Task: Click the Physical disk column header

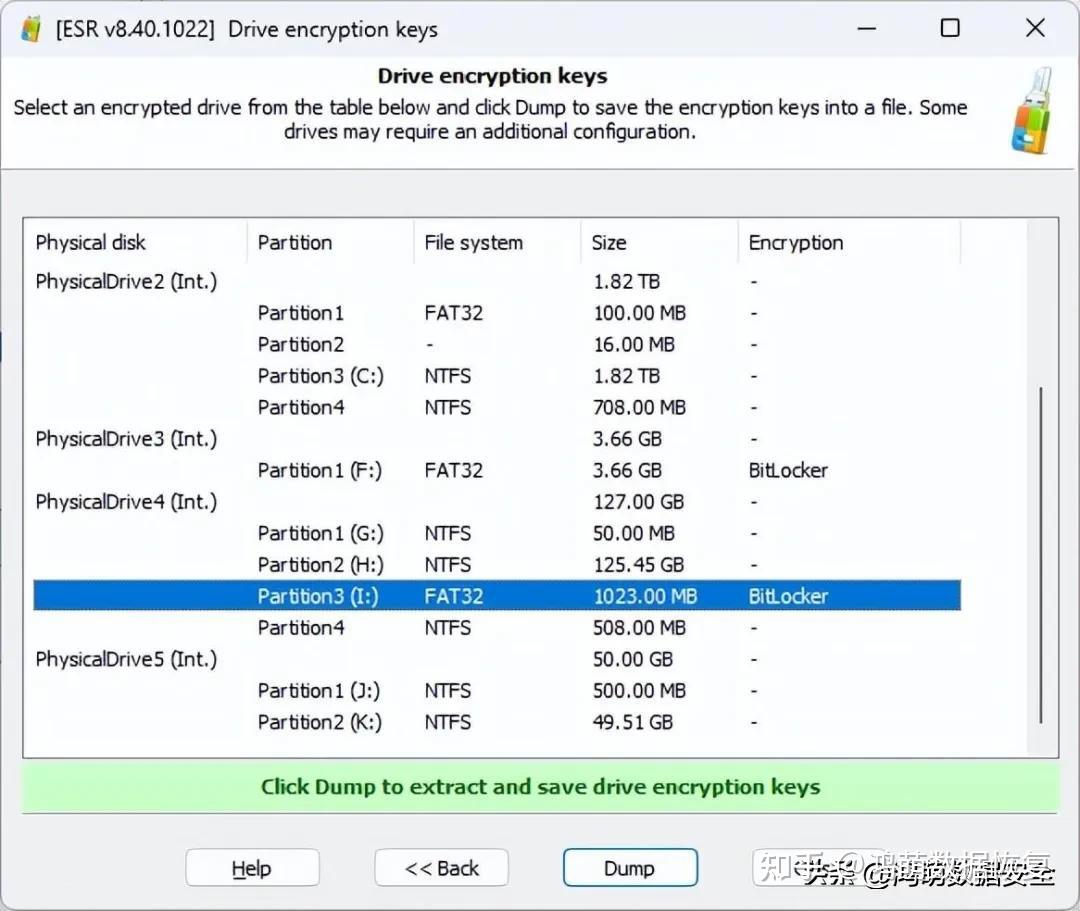Action: 90,242
